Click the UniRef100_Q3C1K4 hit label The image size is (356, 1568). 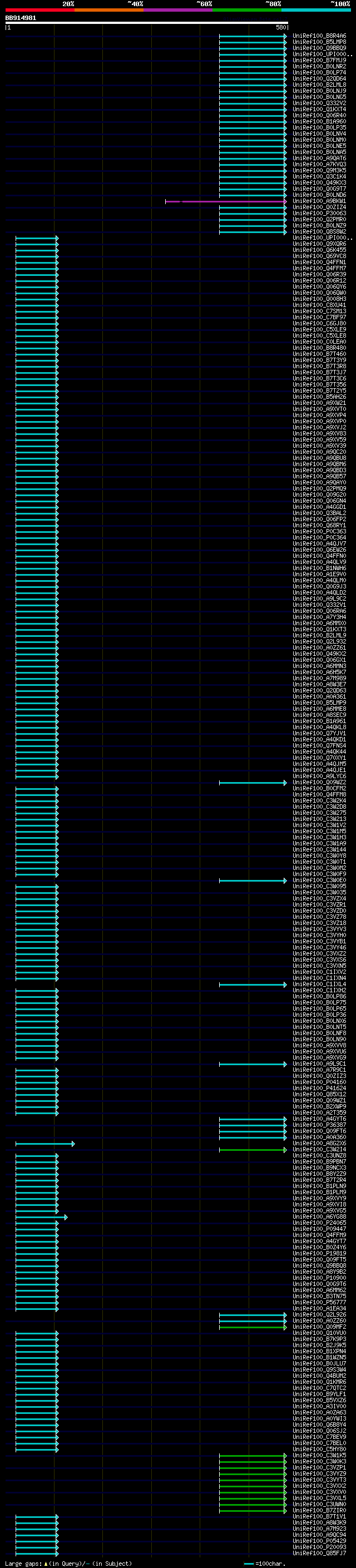tap(319, 176)
